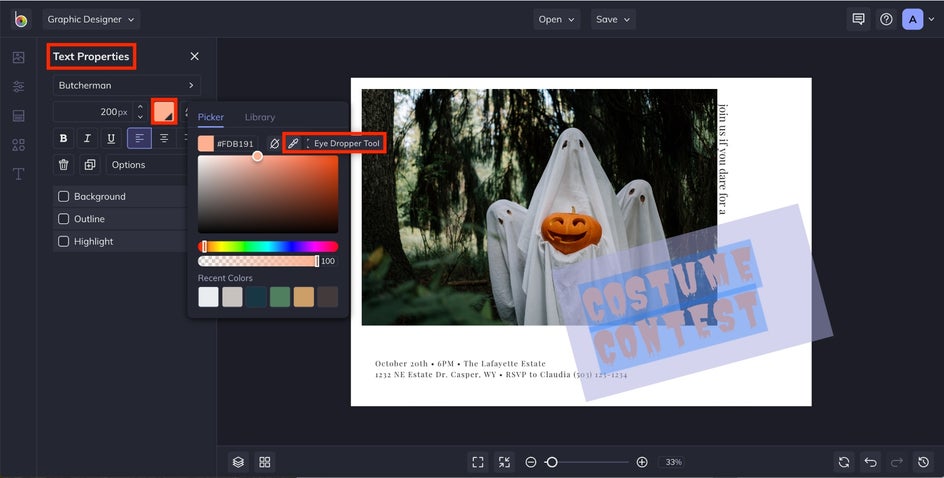This screenshot has height=478, width=944.
Task: Select the Text tool in left sidebar
Action: click(x=18, y=174)
